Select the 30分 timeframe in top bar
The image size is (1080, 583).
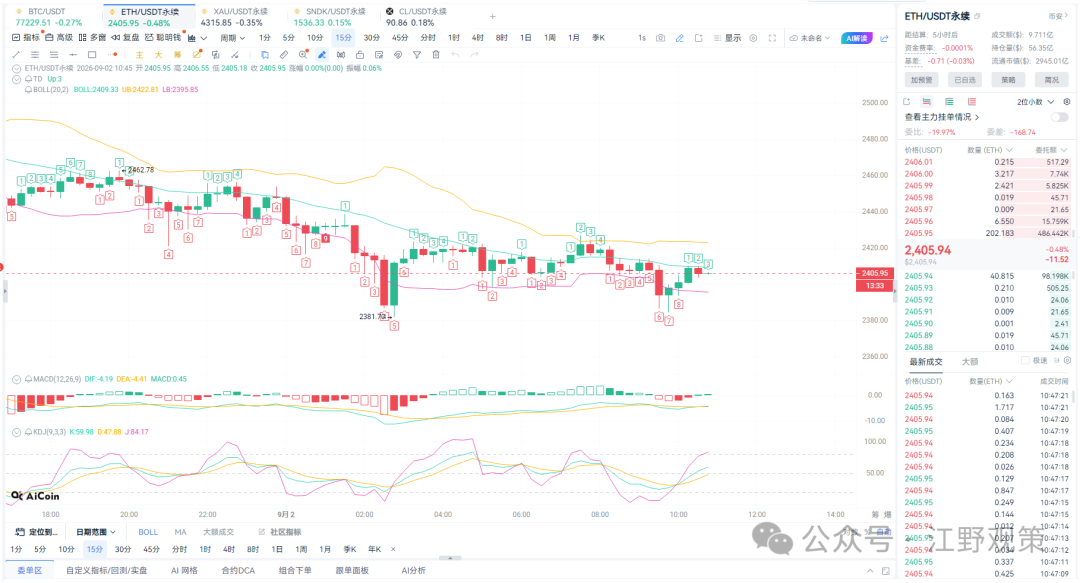[x=371, y=38]
